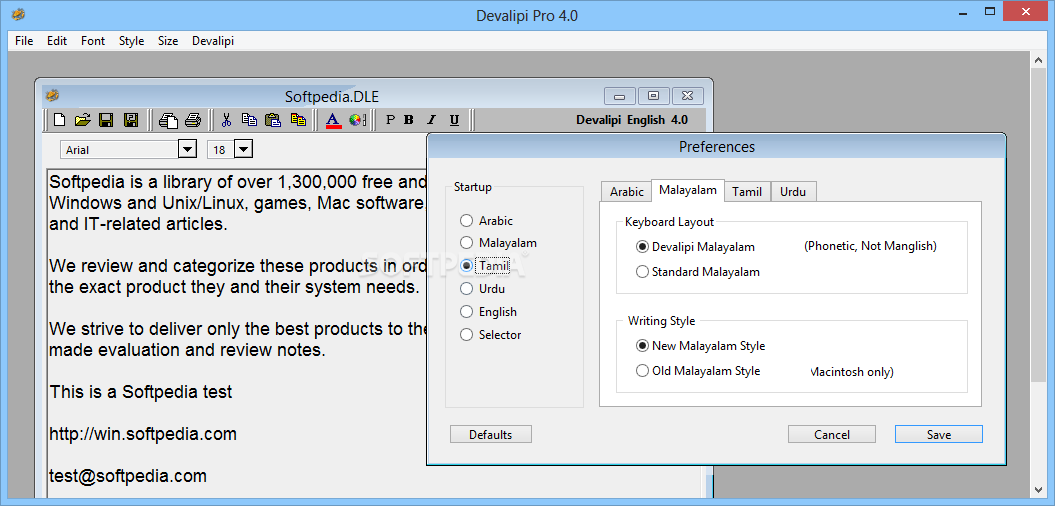Open the File menu

(24, 41)
